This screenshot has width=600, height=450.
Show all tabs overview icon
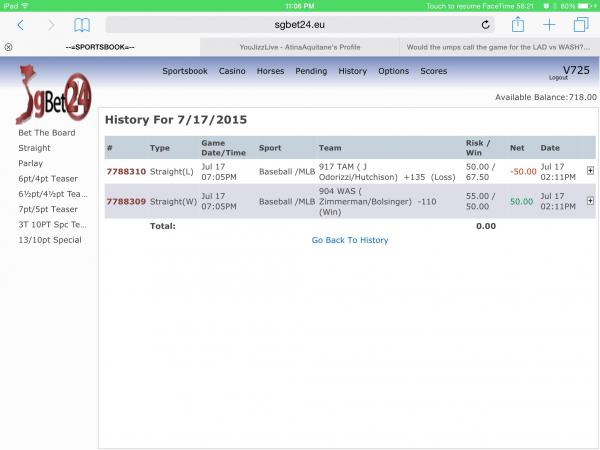point(580,24)
